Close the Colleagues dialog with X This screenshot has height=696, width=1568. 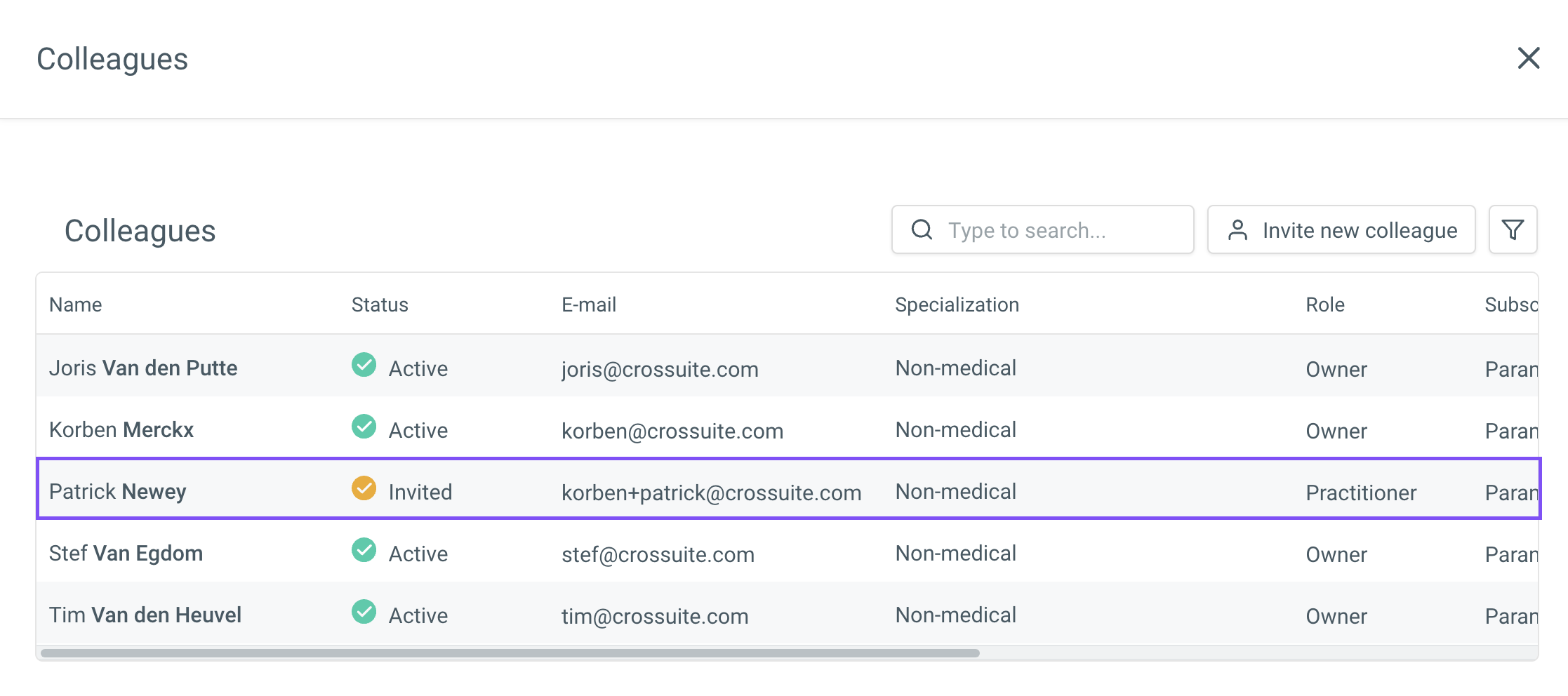click(1528, 58)
